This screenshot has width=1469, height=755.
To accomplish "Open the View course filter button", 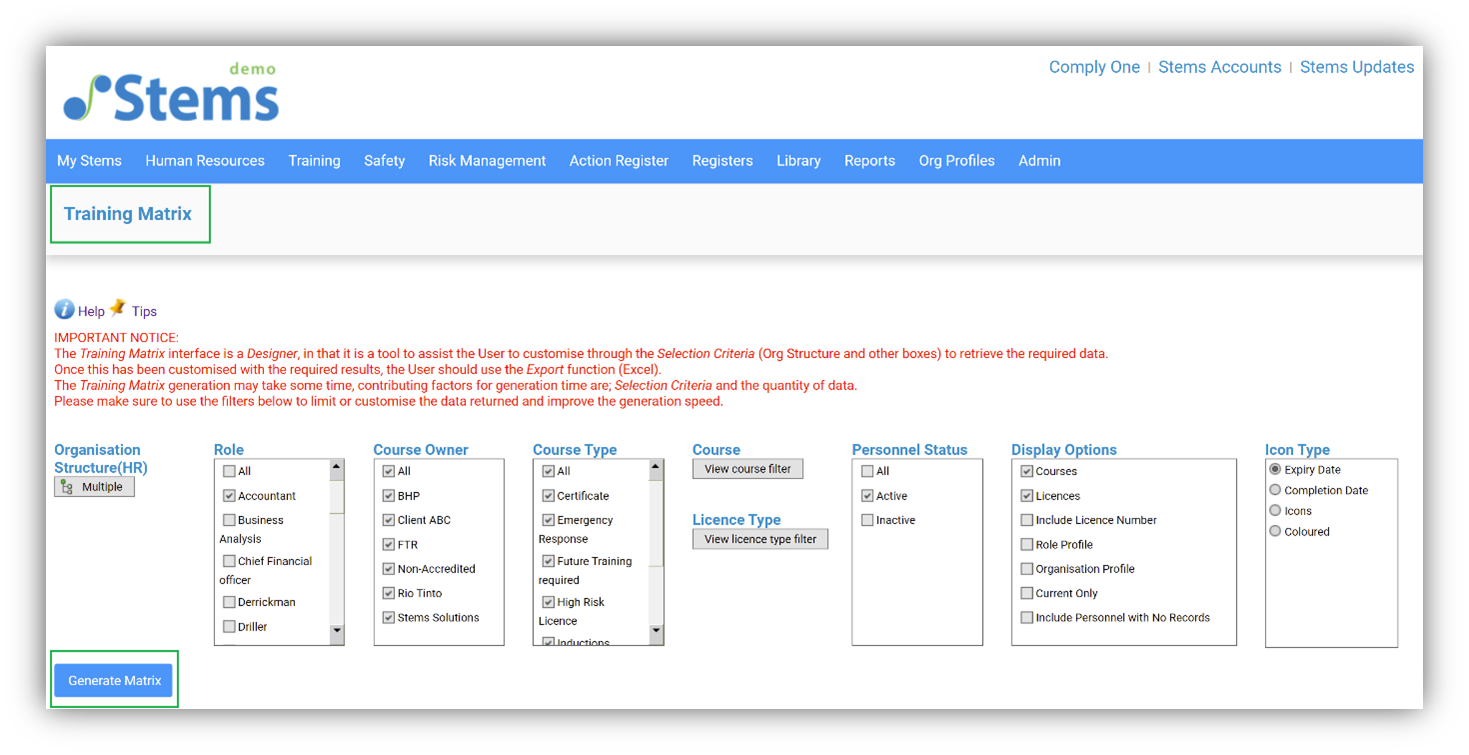I will click(748, 469).
